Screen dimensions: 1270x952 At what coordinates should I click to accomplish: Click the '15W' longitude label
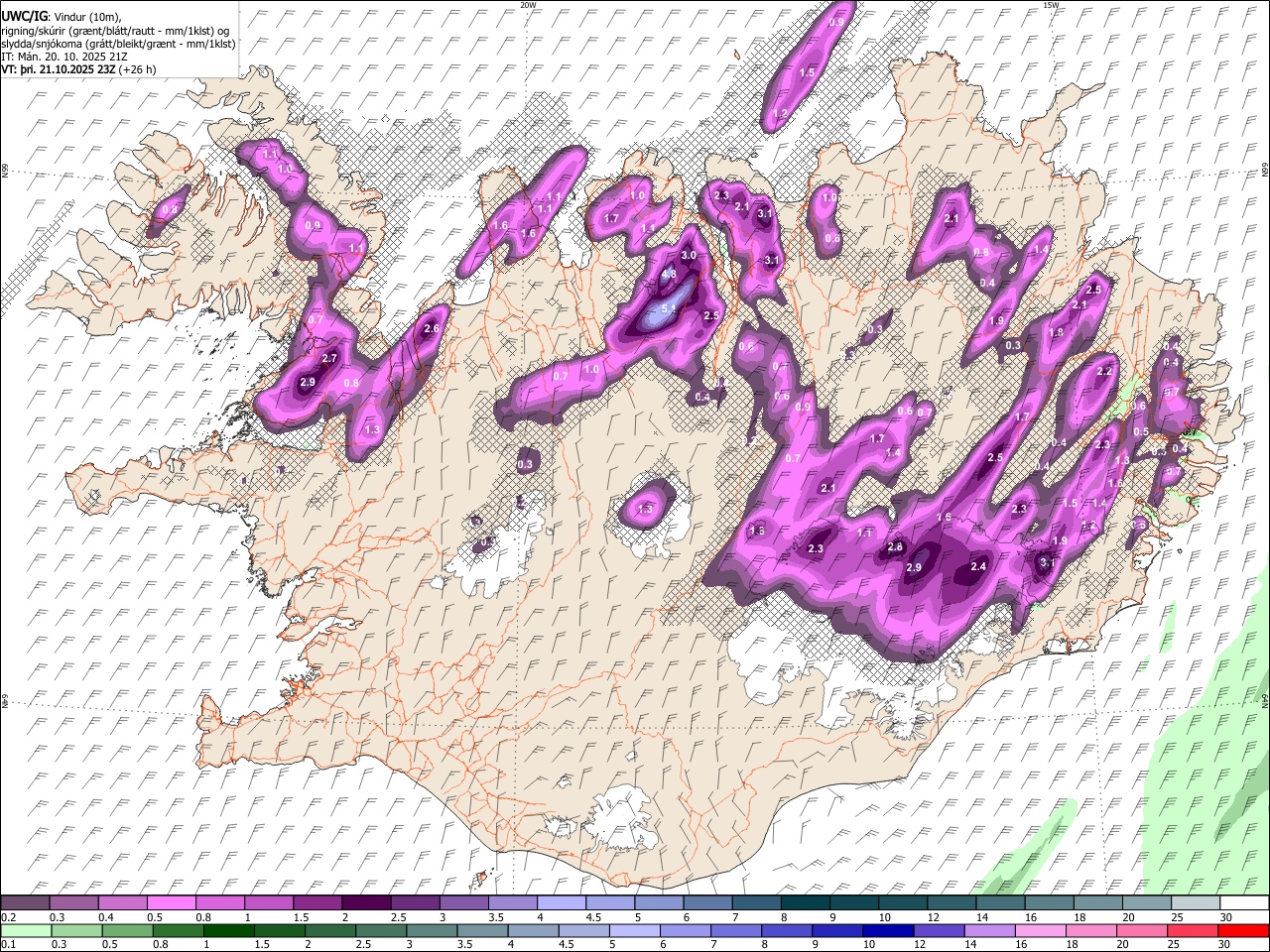click(x=1051, y=5)
